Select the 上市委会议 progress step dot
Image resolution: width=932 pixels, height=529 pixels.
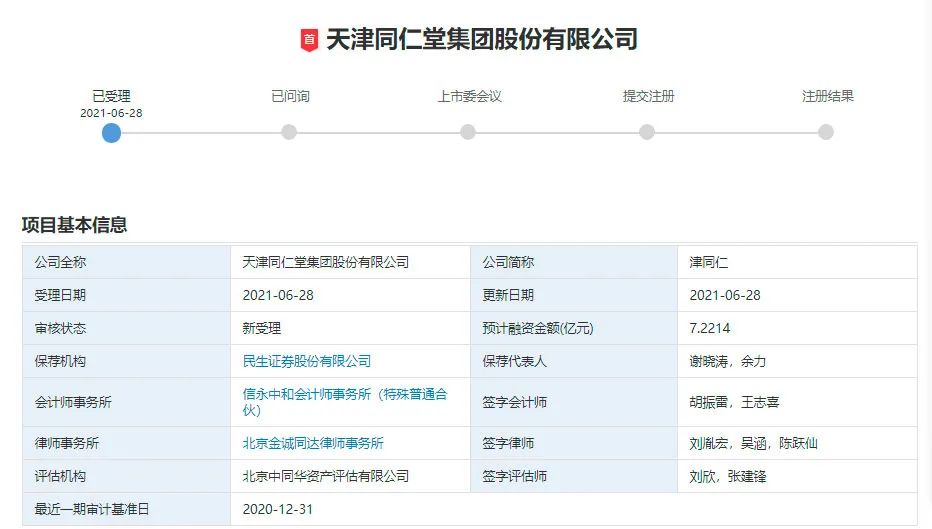(x=468, y=132)
